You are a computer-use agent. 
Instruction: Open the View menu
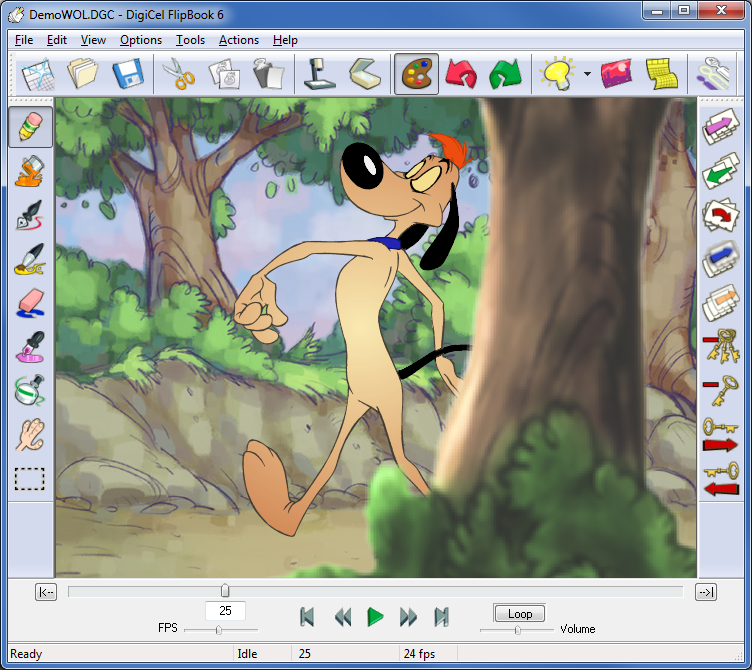pyautogui.click(x=93, y=40)
